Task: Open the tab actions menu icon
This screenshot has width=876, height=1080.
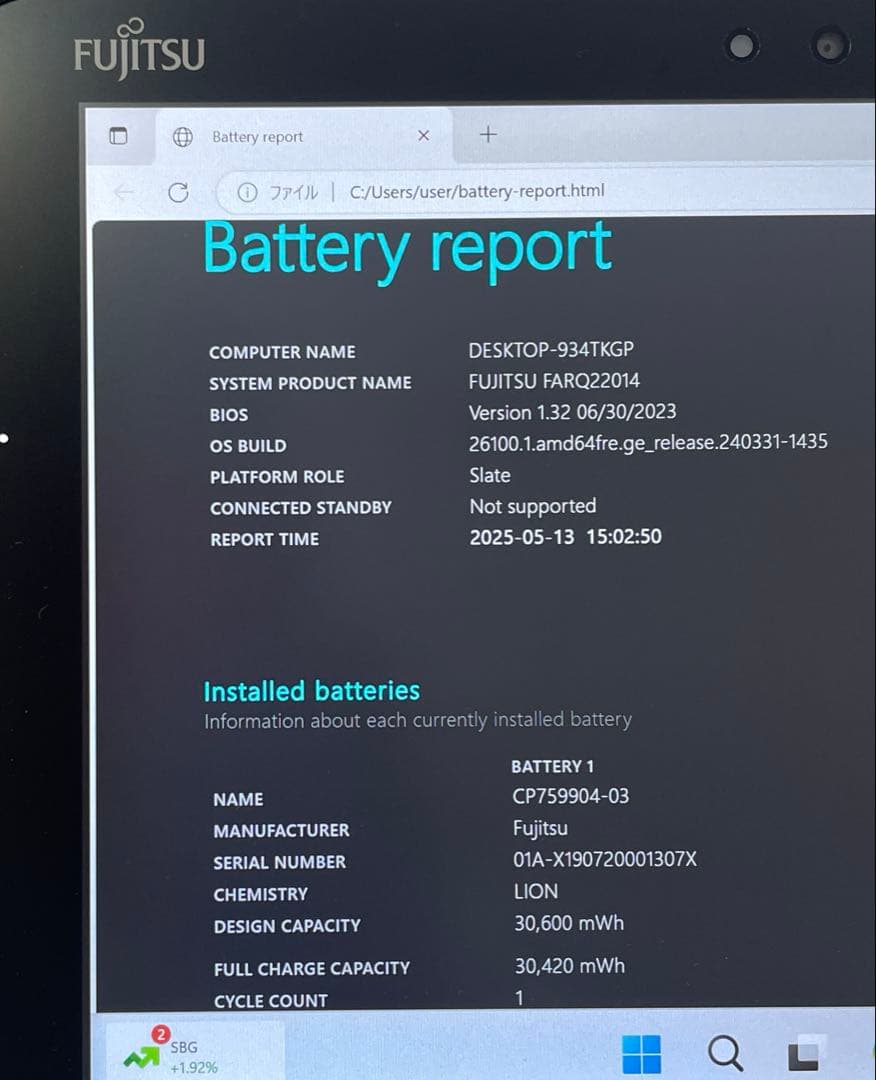Action: pyautogui.click(x=118, y=136)
